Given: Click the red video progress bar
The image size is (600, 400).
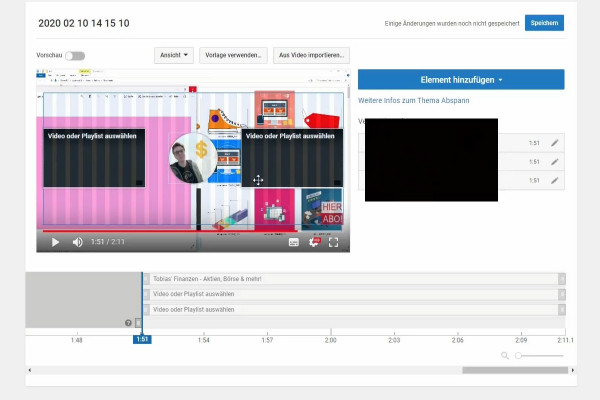Looking at the screenshot, I should [170, 231].
